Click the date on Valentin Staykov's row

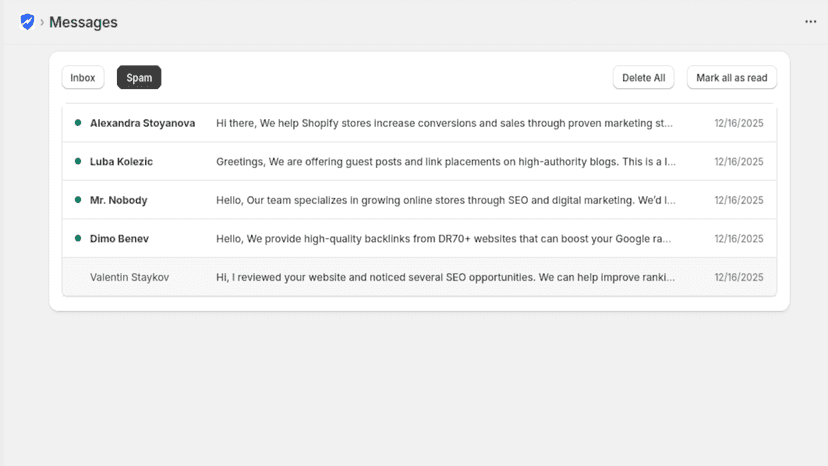pyautogui.click(x=739, y=277)
